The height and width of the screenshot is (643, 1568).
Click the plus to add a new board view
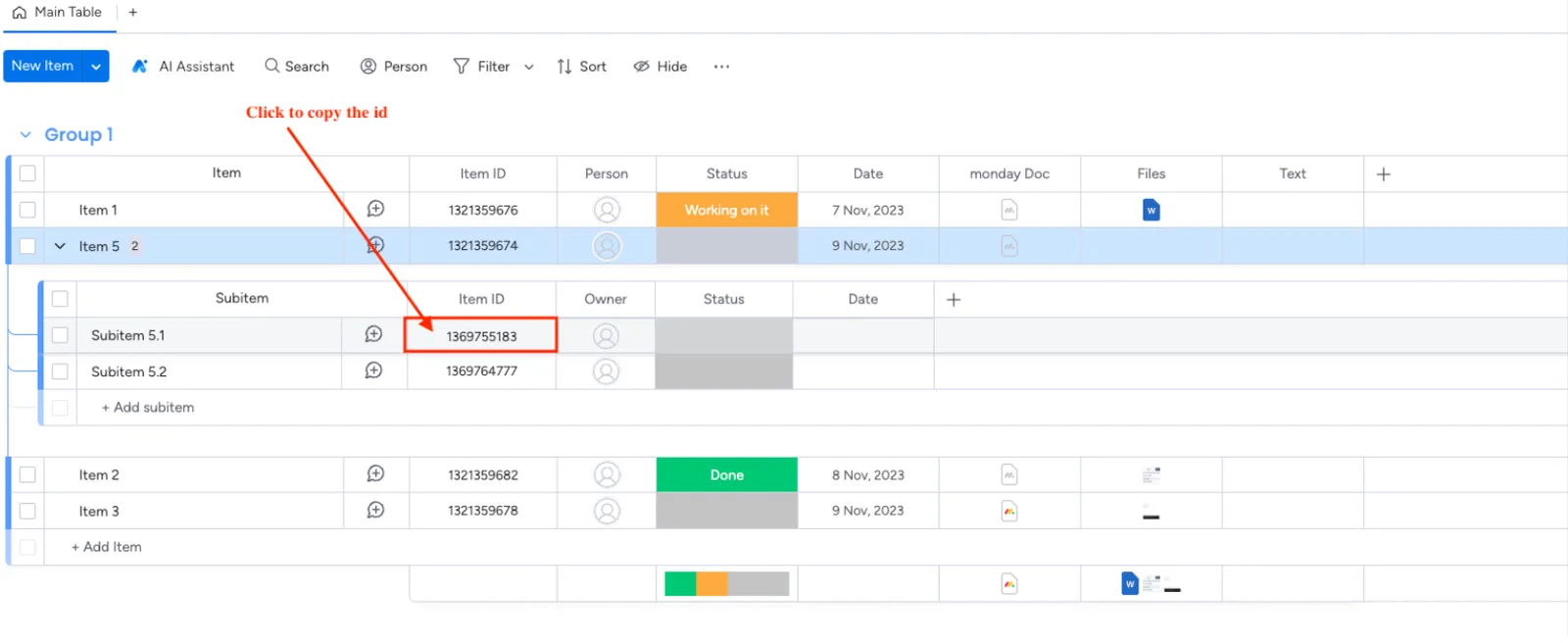(x=133, y=13)
